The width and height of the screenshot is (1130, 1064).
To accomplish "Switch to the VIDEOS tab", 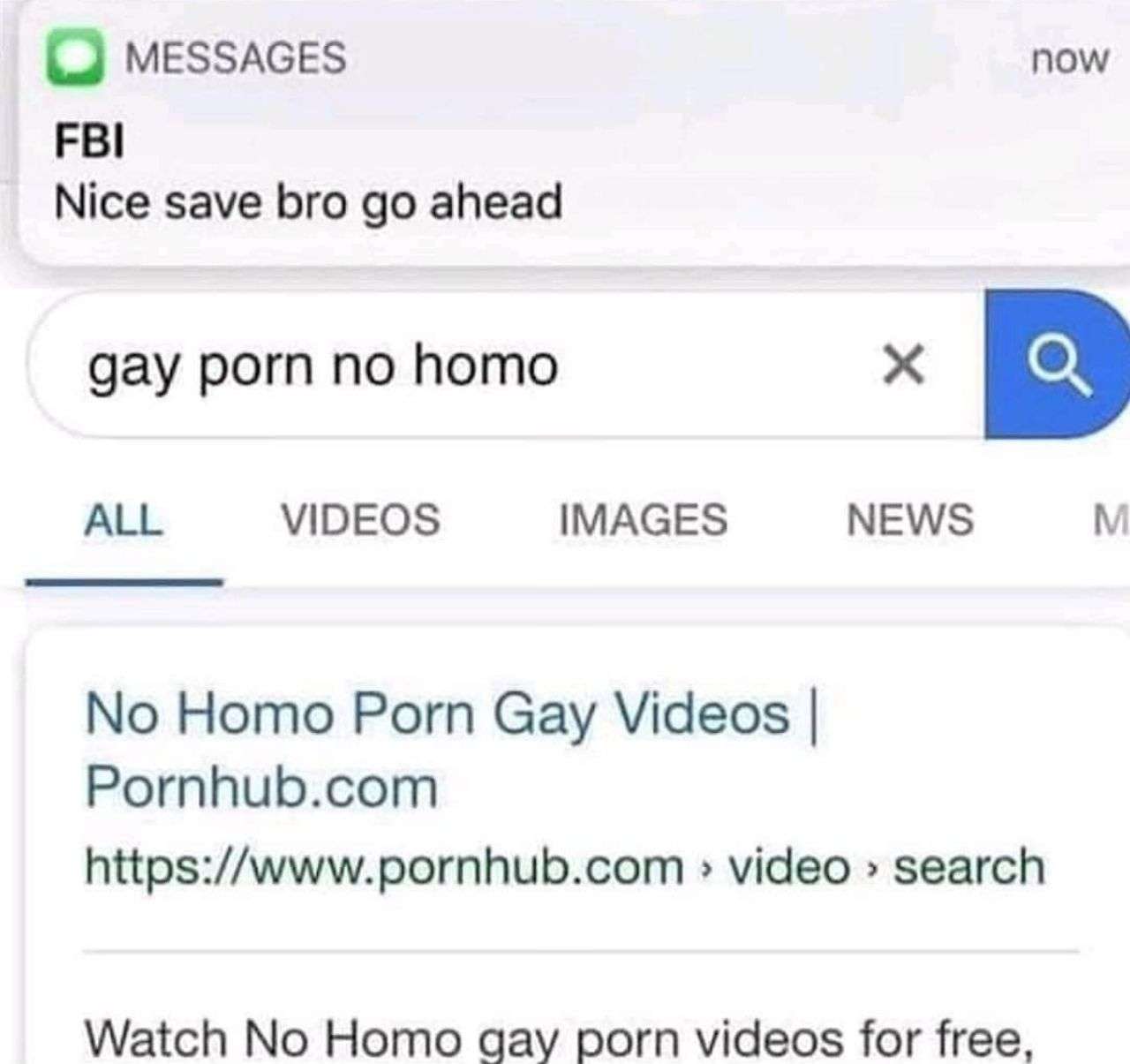I will point(360,519).
